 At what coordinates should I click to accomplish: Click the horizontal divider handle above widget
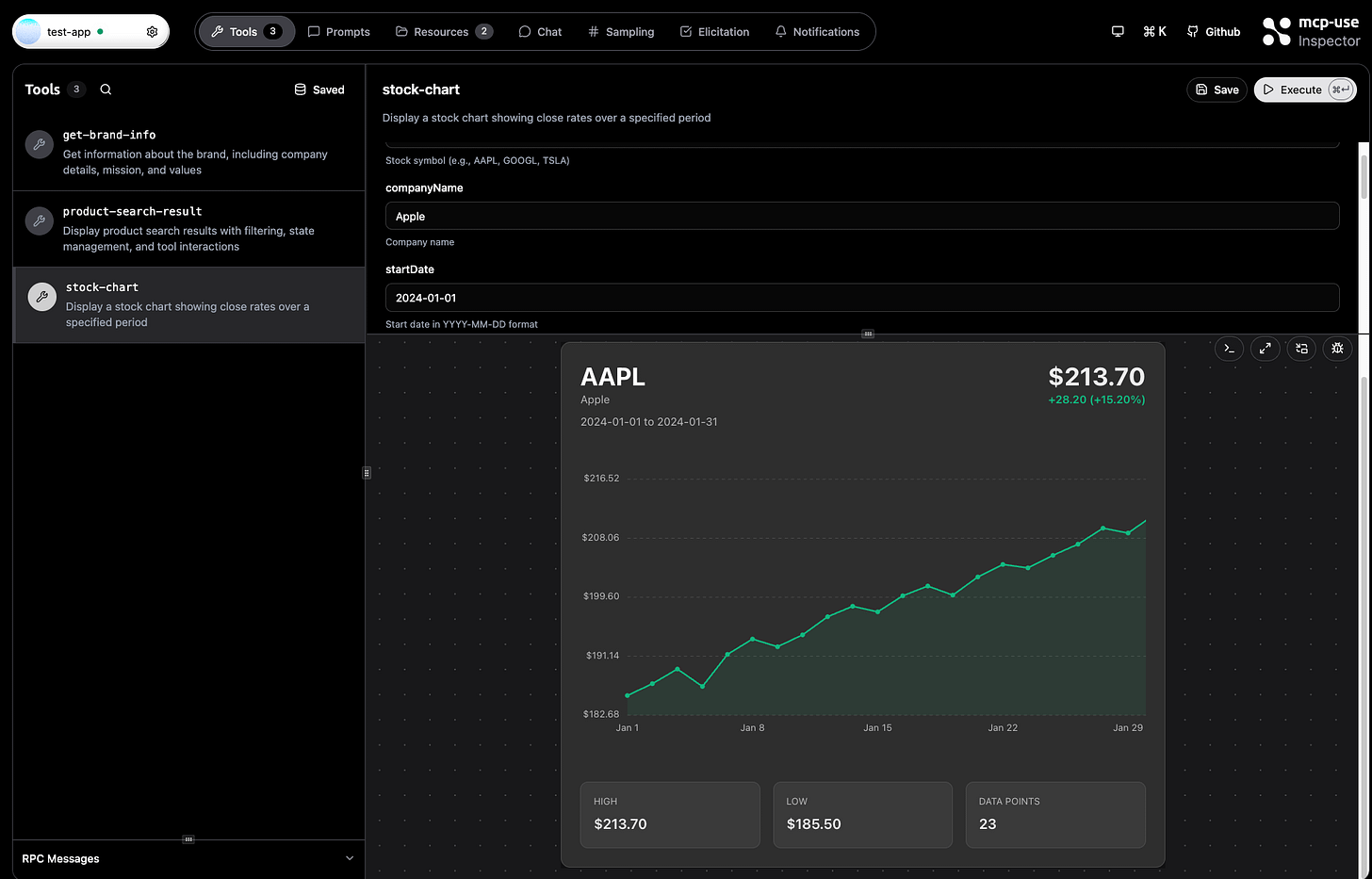(x=868, y=334)
